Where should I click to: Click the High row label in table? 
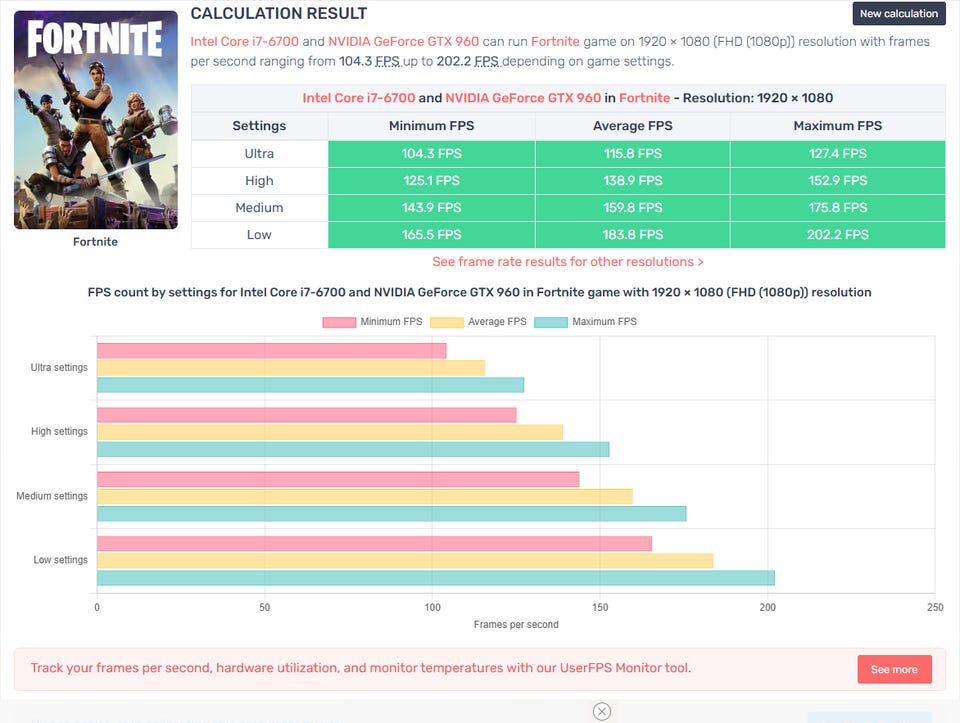coord(260,181)
